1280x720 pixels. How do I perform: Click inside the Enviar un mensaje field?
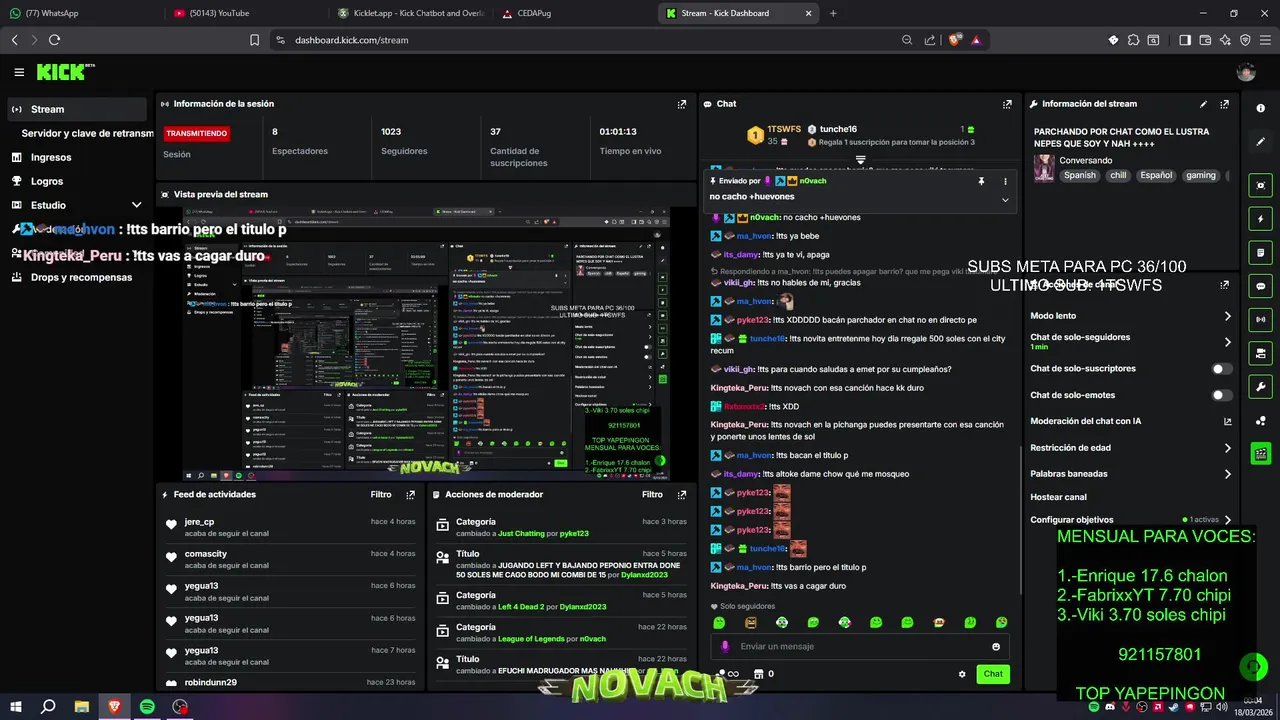[860, 647]
